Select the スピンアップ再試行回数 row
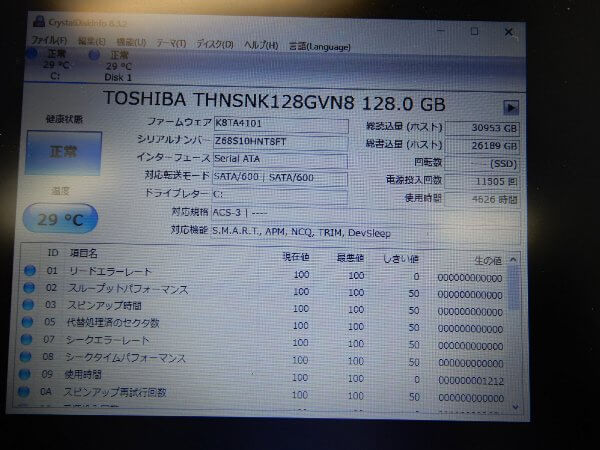 [264, 394]
